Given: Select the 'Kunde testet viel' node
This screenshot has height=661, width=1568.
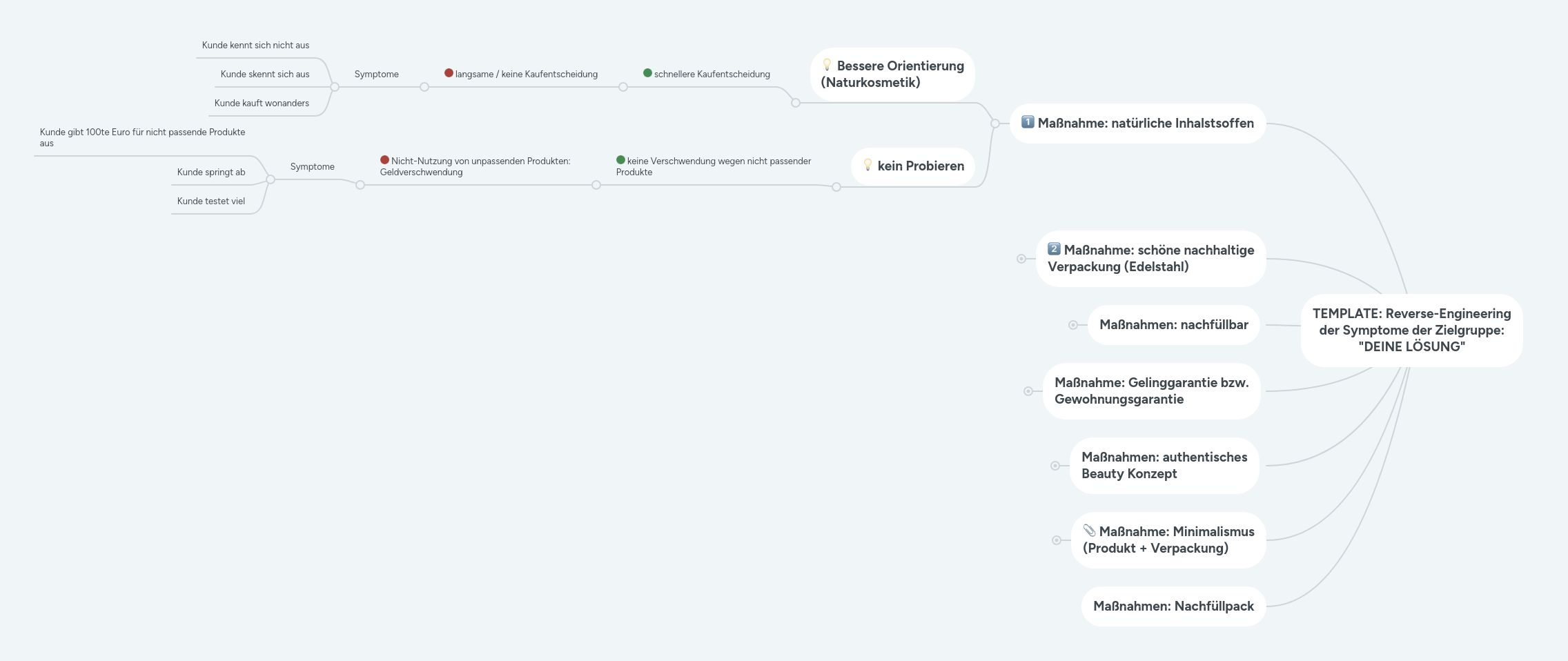Looking at the screenshot, I should pyautogui.click(x=213, y=201).
